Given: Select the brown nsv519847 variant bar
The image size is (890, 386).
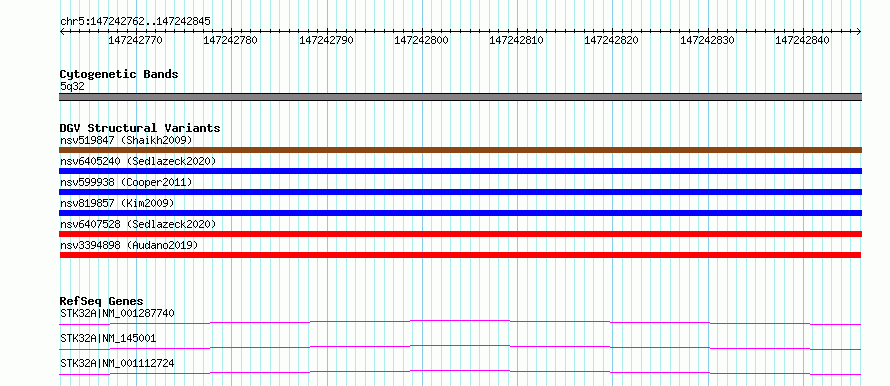Looking at the screenshot, I should pyautogui.click(x=460, y=150).
